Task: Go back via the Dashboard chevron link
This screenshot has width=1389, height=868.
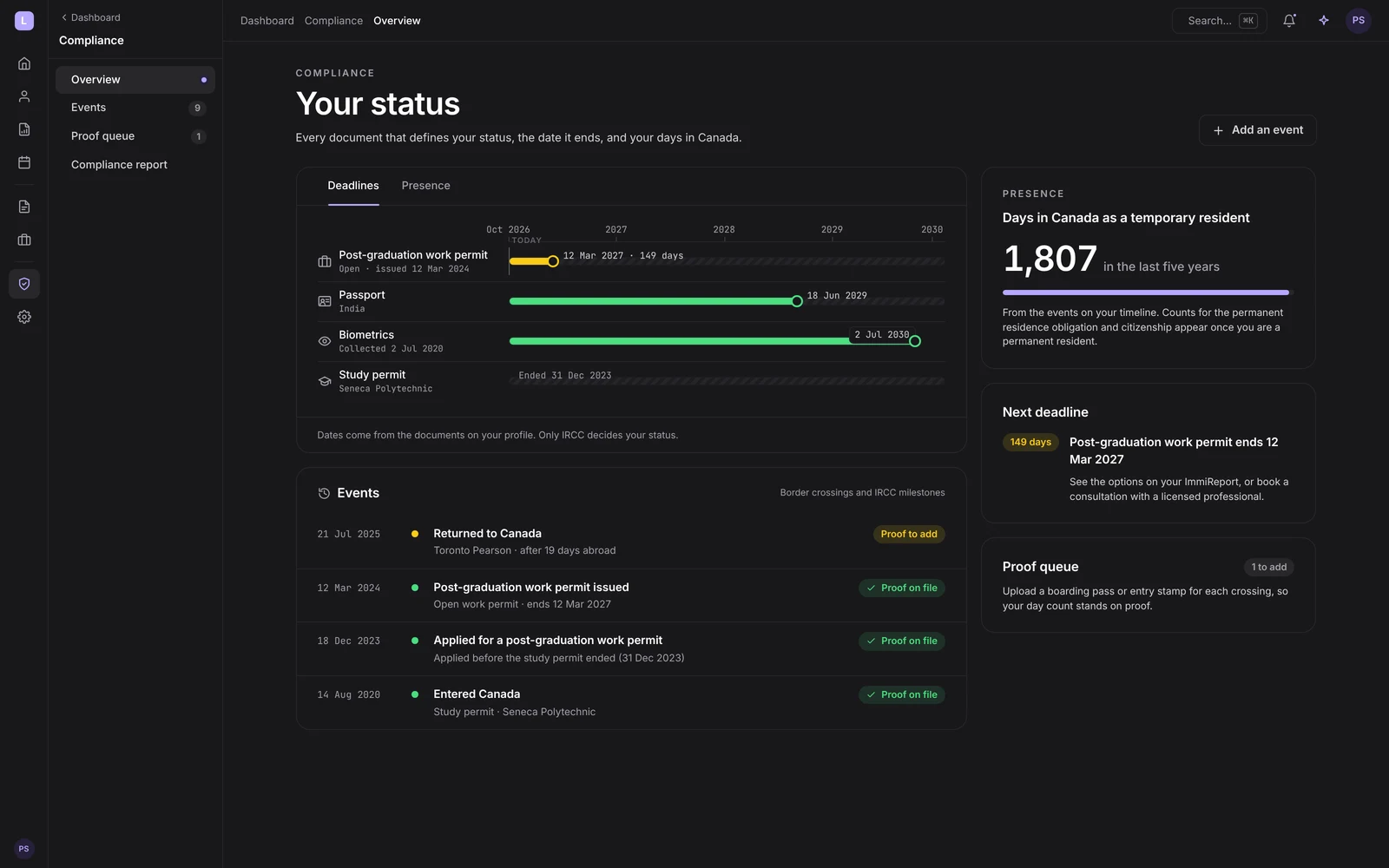Action: 90,17
